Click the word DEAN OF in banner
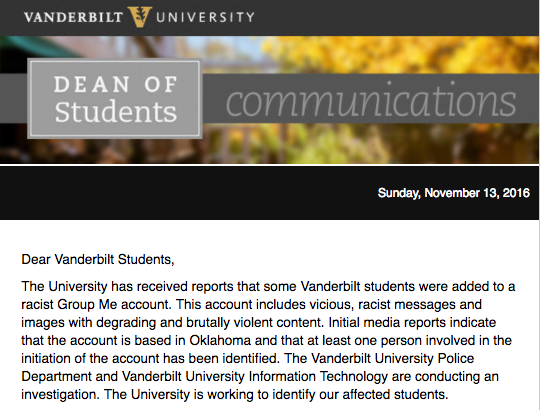Viewport: 540px width, 410px height. [x=116, y=84]
